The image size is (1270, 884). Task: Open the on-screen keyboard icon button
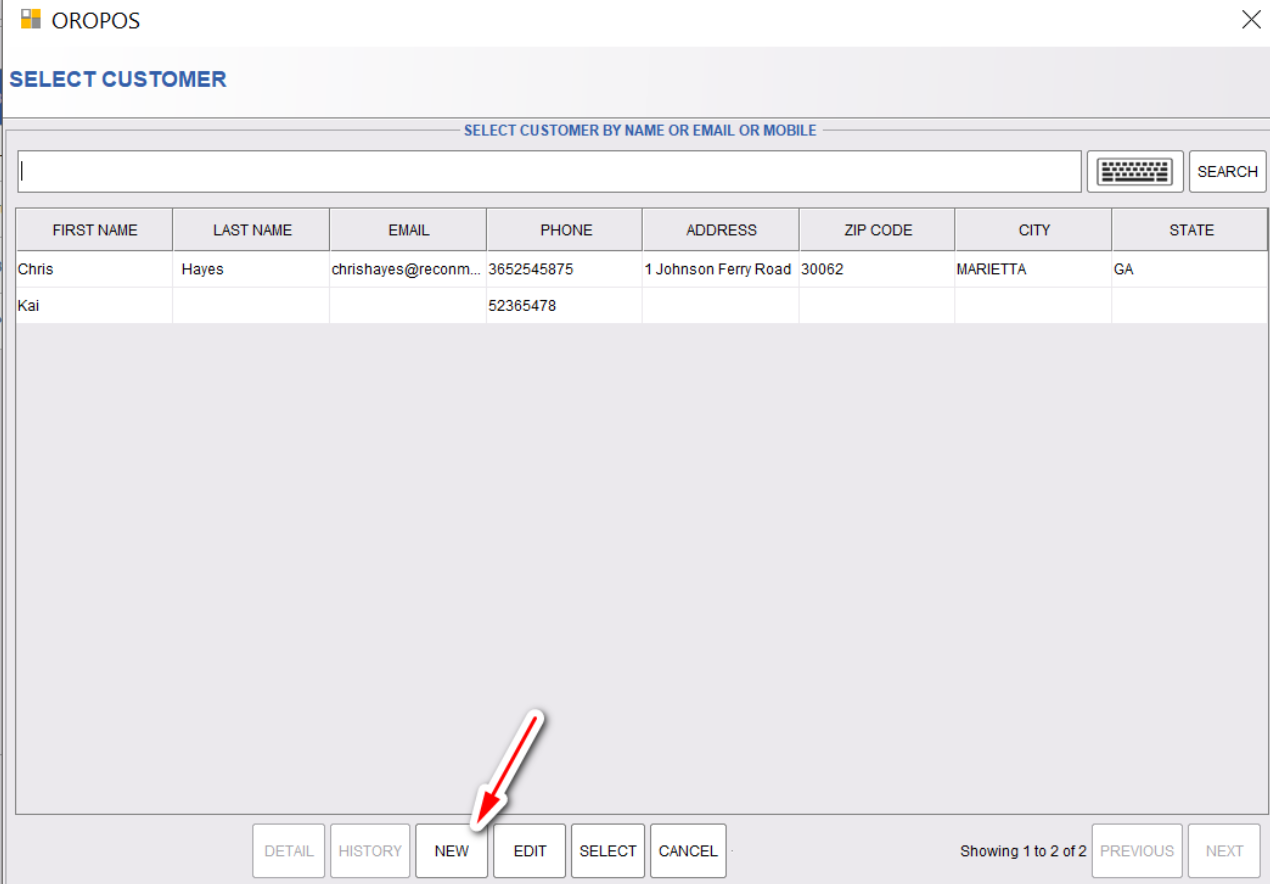click(1135, 172)
